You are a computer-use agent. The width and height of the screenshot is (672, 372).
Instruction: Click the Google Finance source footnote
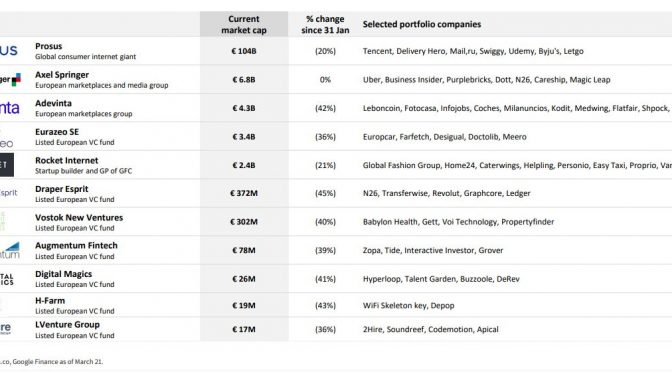pos(51,362)
